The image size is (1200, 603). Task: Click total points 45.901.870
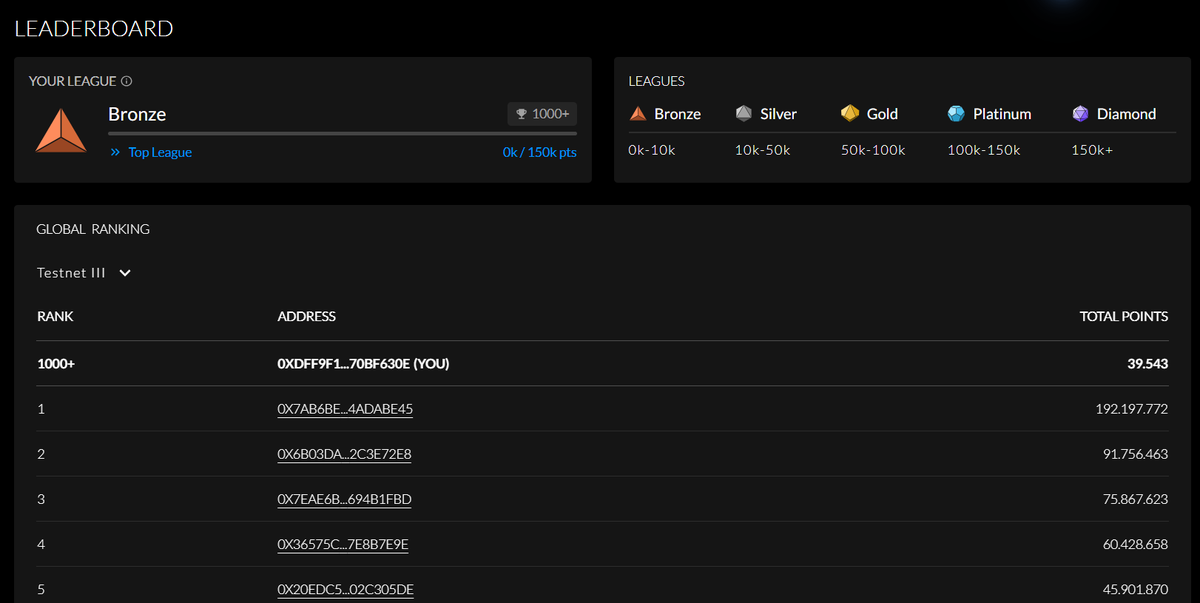[1136, 589]
